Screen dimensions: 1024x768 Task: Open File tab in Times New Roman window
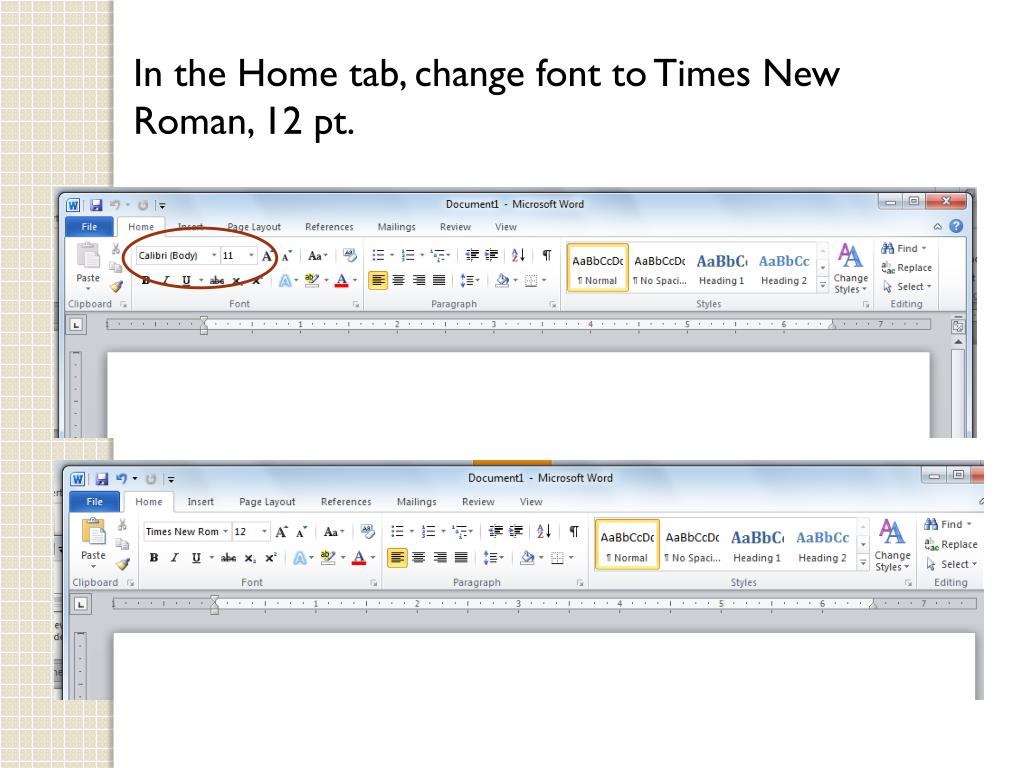point(95,502)
